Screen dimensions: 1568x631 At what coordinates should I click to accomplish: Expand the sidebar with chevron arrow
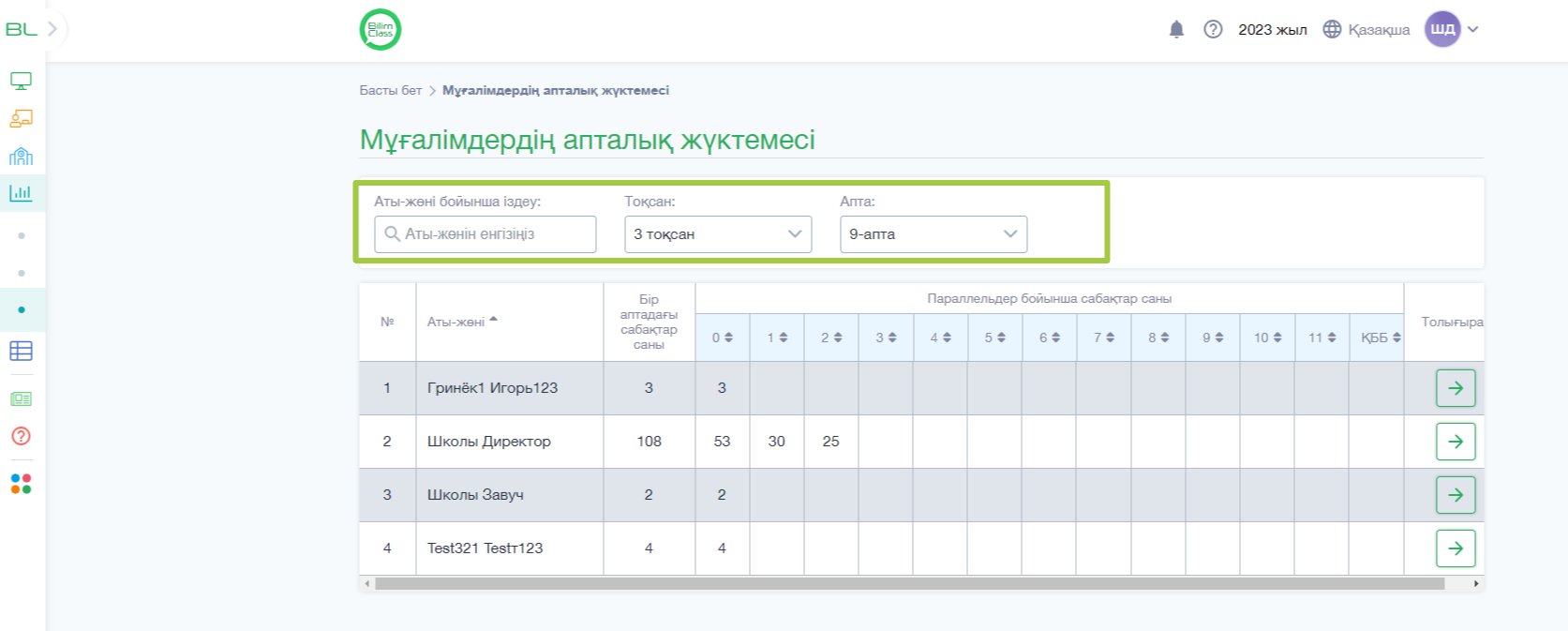[x=52, y=29]
